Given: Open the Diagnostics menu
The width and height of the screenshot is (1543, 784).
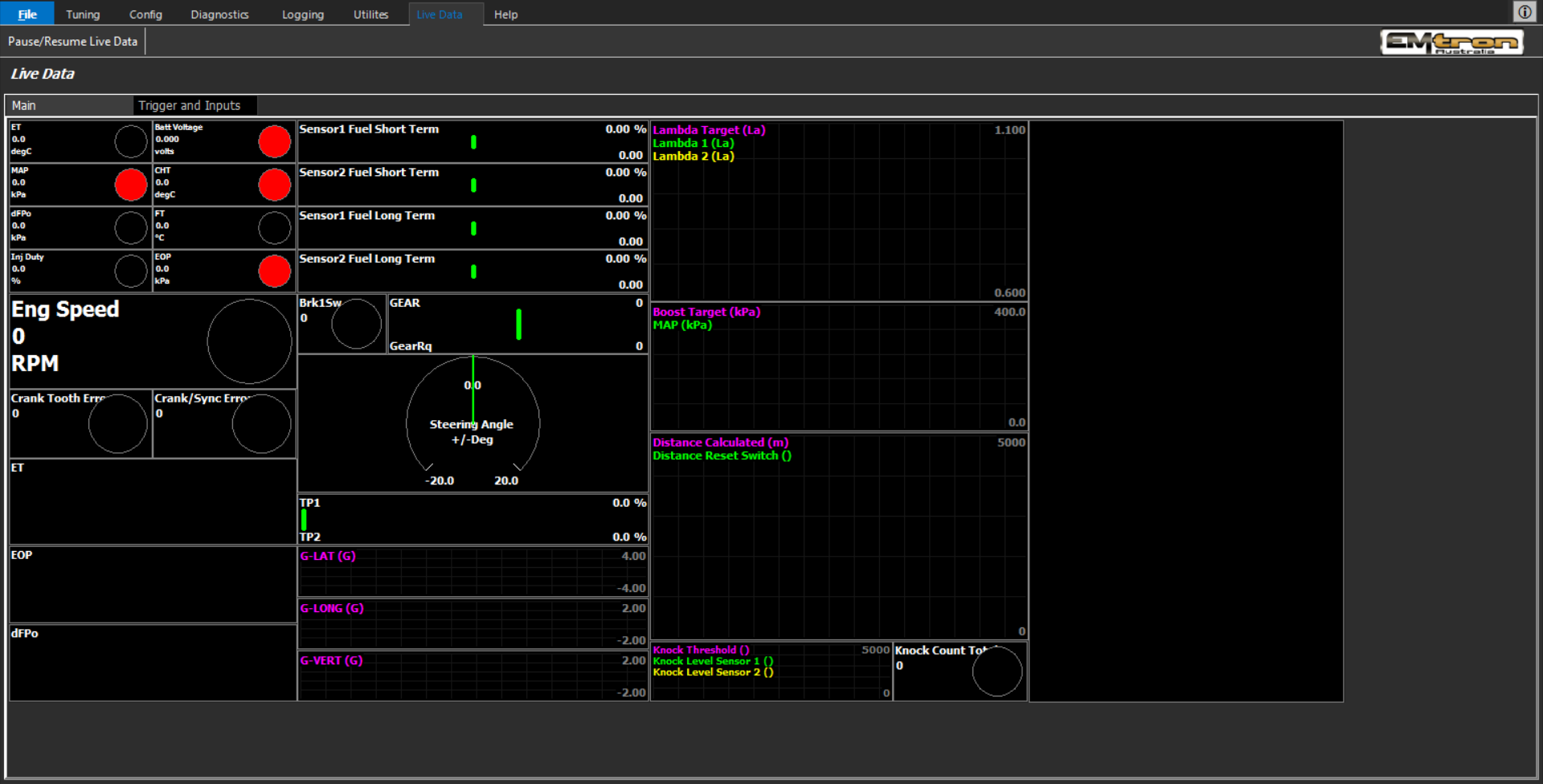Looking at the screenshot, I should pos(219,14).
